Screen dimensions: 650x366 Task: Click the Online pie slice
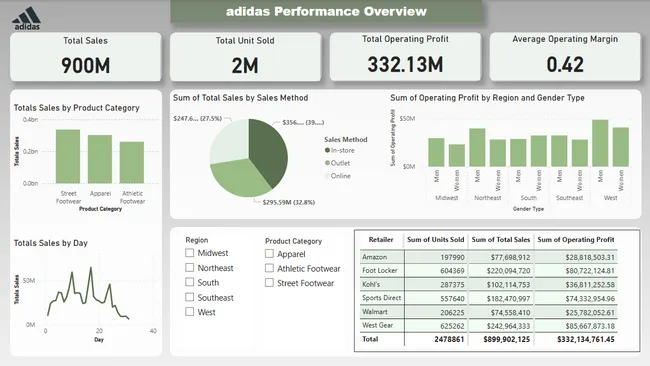tap(228, 141)
